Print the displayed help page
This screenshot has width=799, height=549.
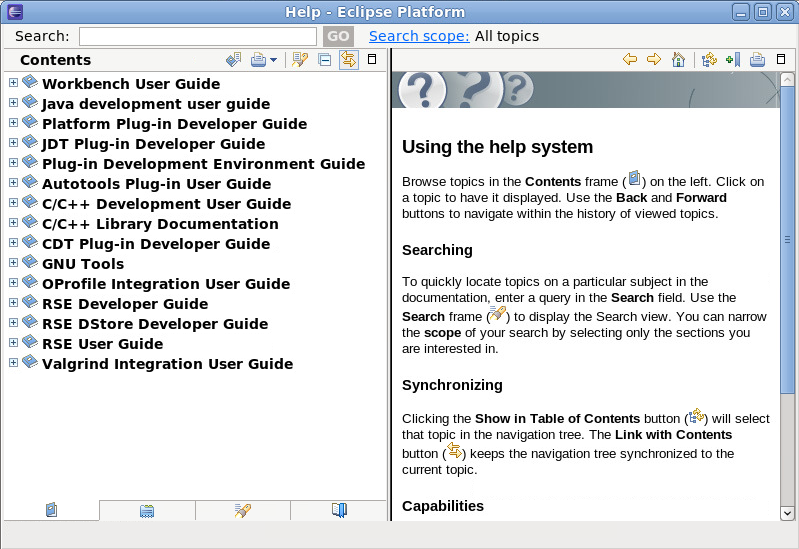pos(757,60)
